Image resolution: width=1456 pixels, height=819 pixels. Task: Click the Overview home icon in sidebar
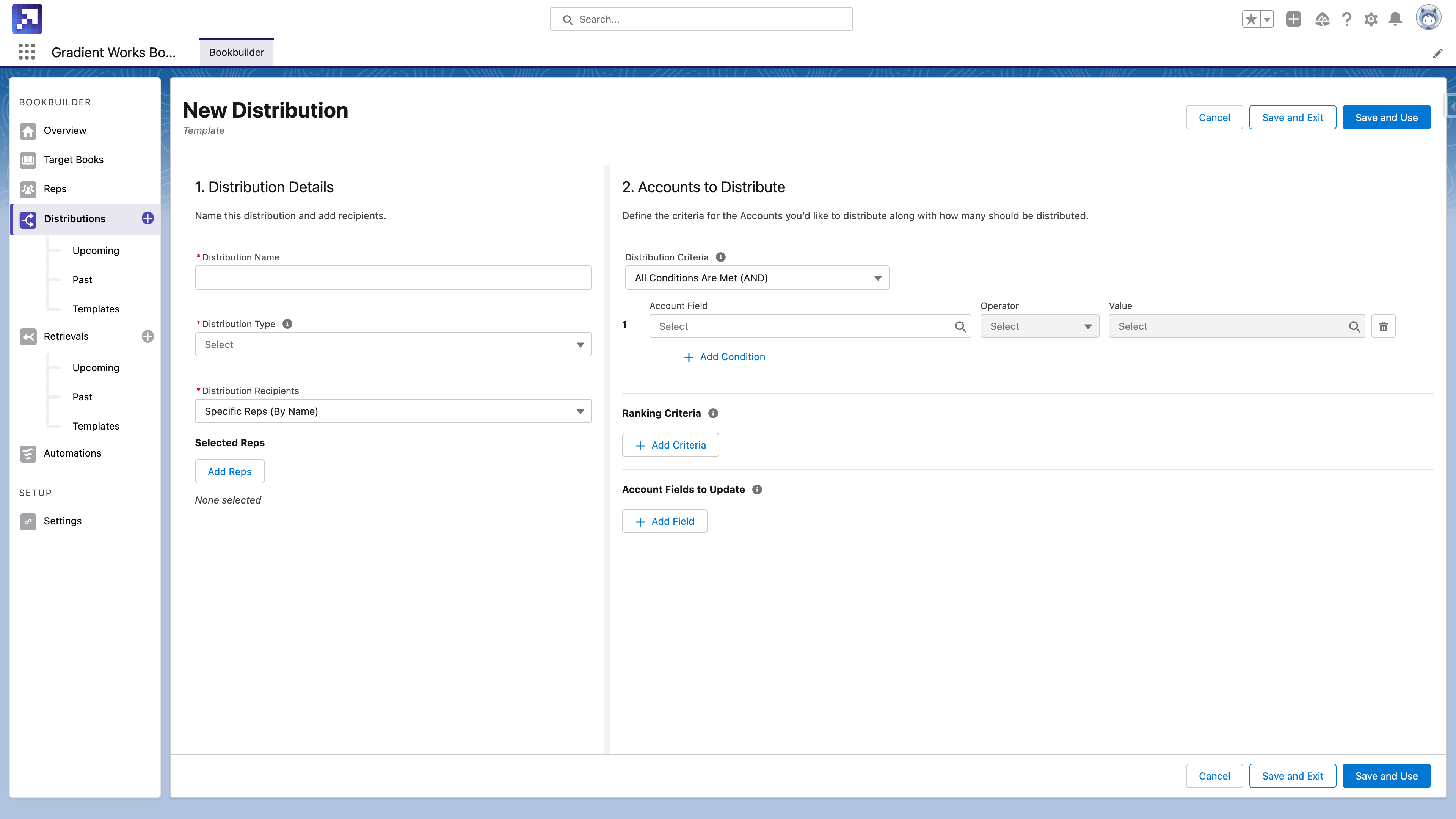(28, 130)
